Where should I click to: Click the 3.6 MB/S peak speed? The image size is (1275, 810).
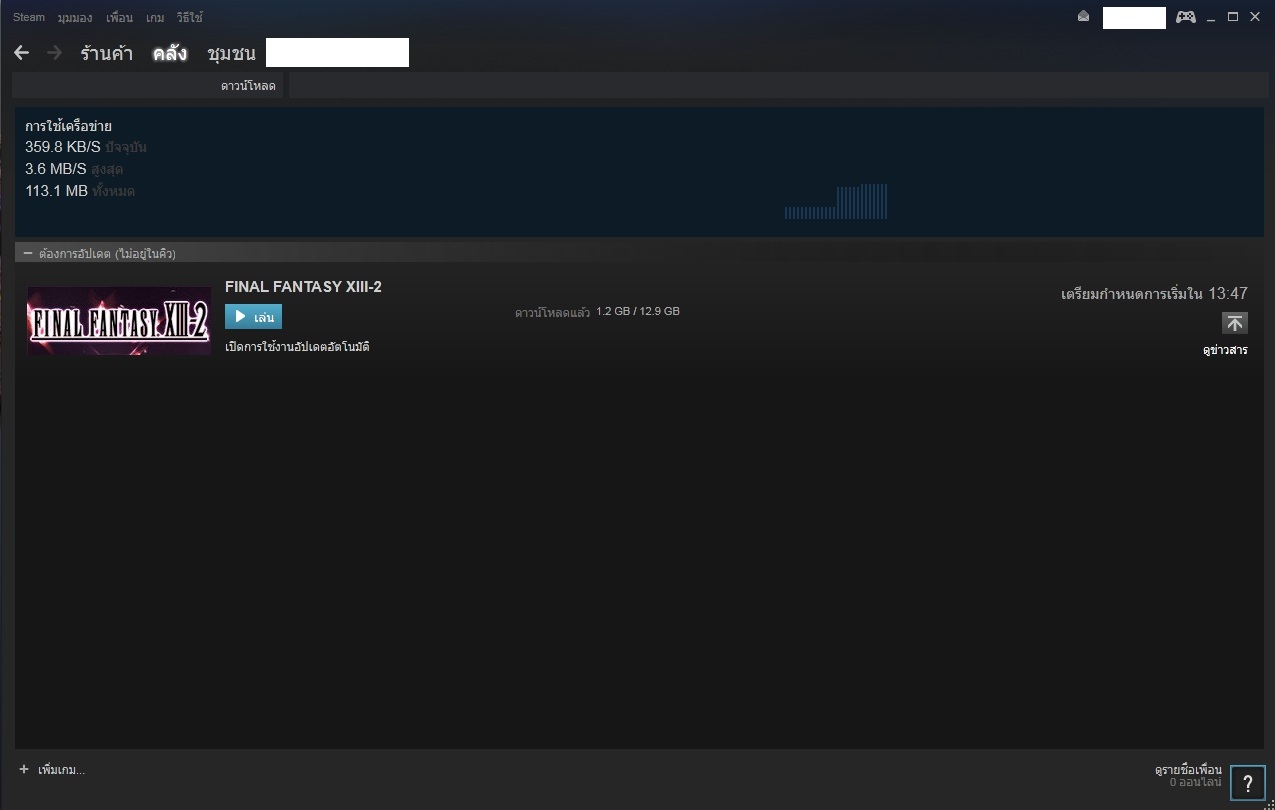[56, 169]
